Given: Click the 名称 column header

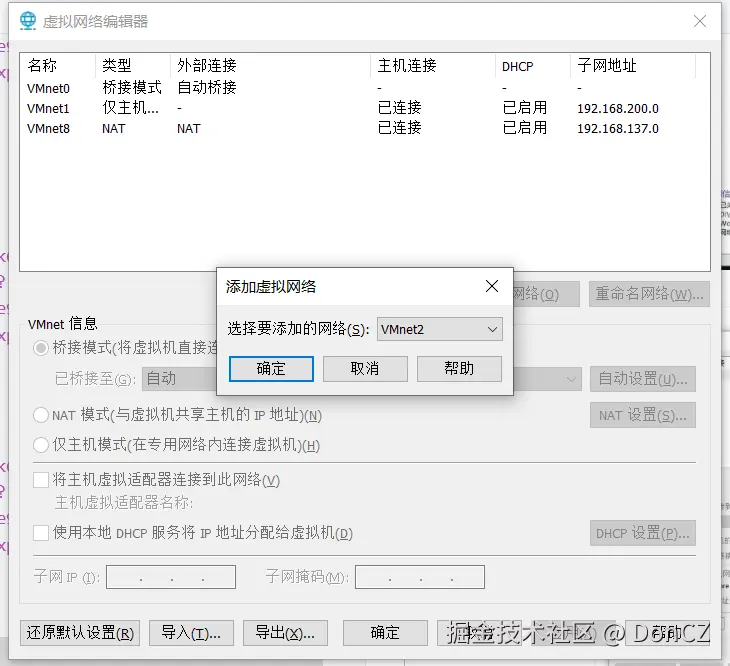Looking at the screenshot, I should [x=58, y=65].
